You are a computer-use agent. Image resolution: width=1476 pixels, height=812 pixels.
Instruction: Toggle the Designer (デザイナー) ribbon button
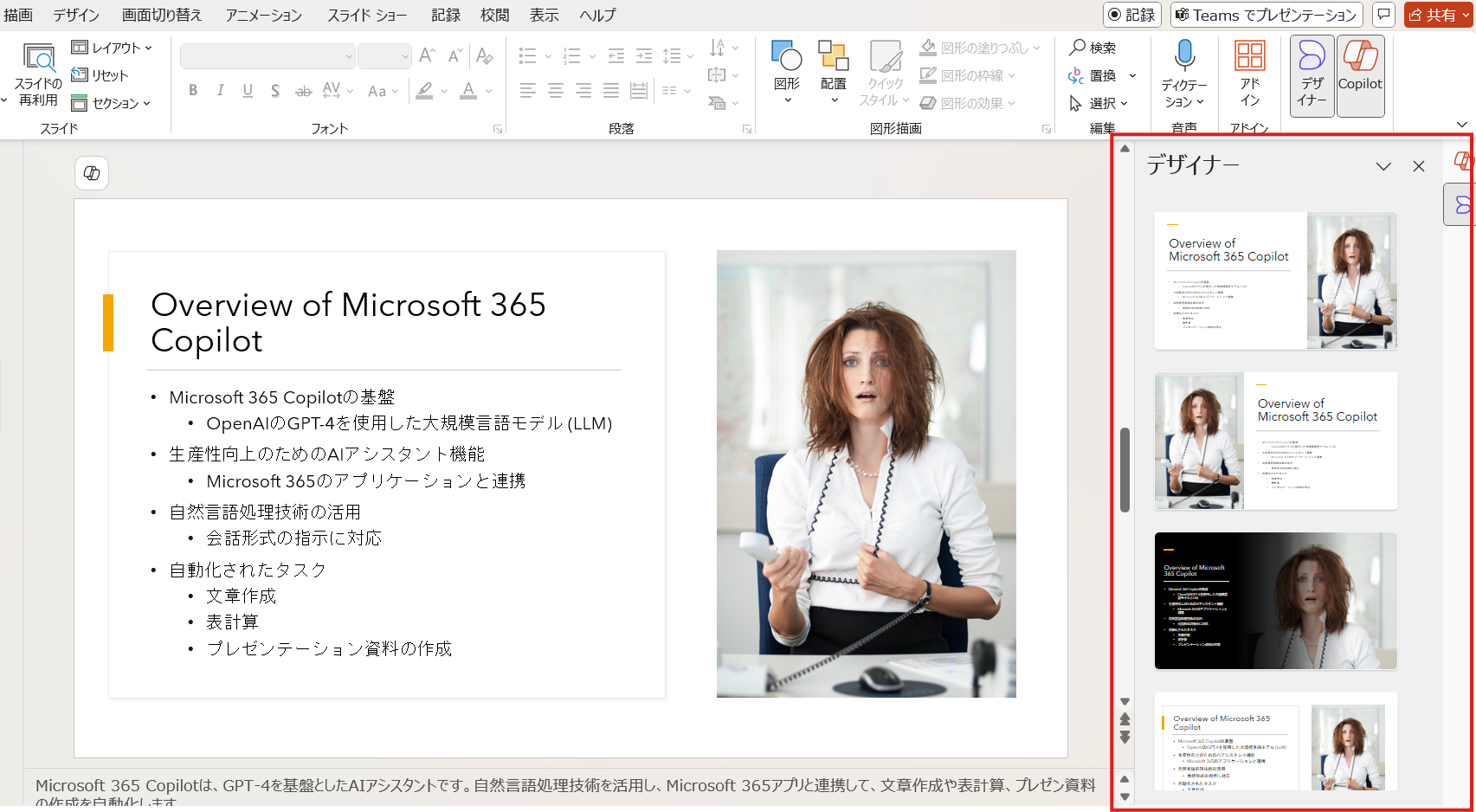coord(1312,76)
